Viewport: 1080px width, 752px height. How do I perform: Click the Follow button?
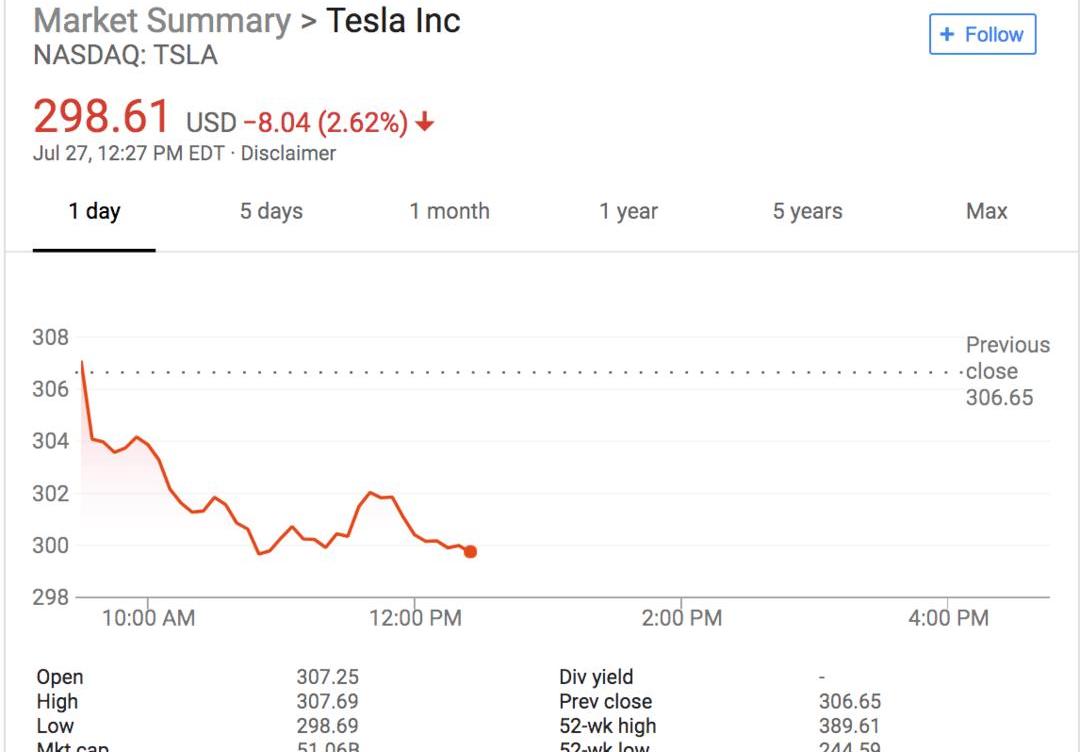pos(982,35)
